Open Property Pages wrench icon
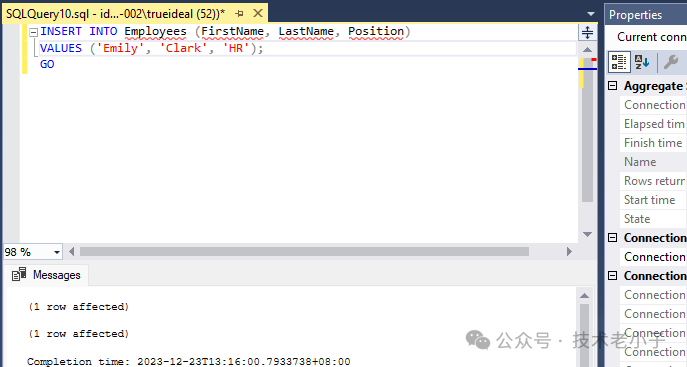687x367 pixels. [671, 62]
